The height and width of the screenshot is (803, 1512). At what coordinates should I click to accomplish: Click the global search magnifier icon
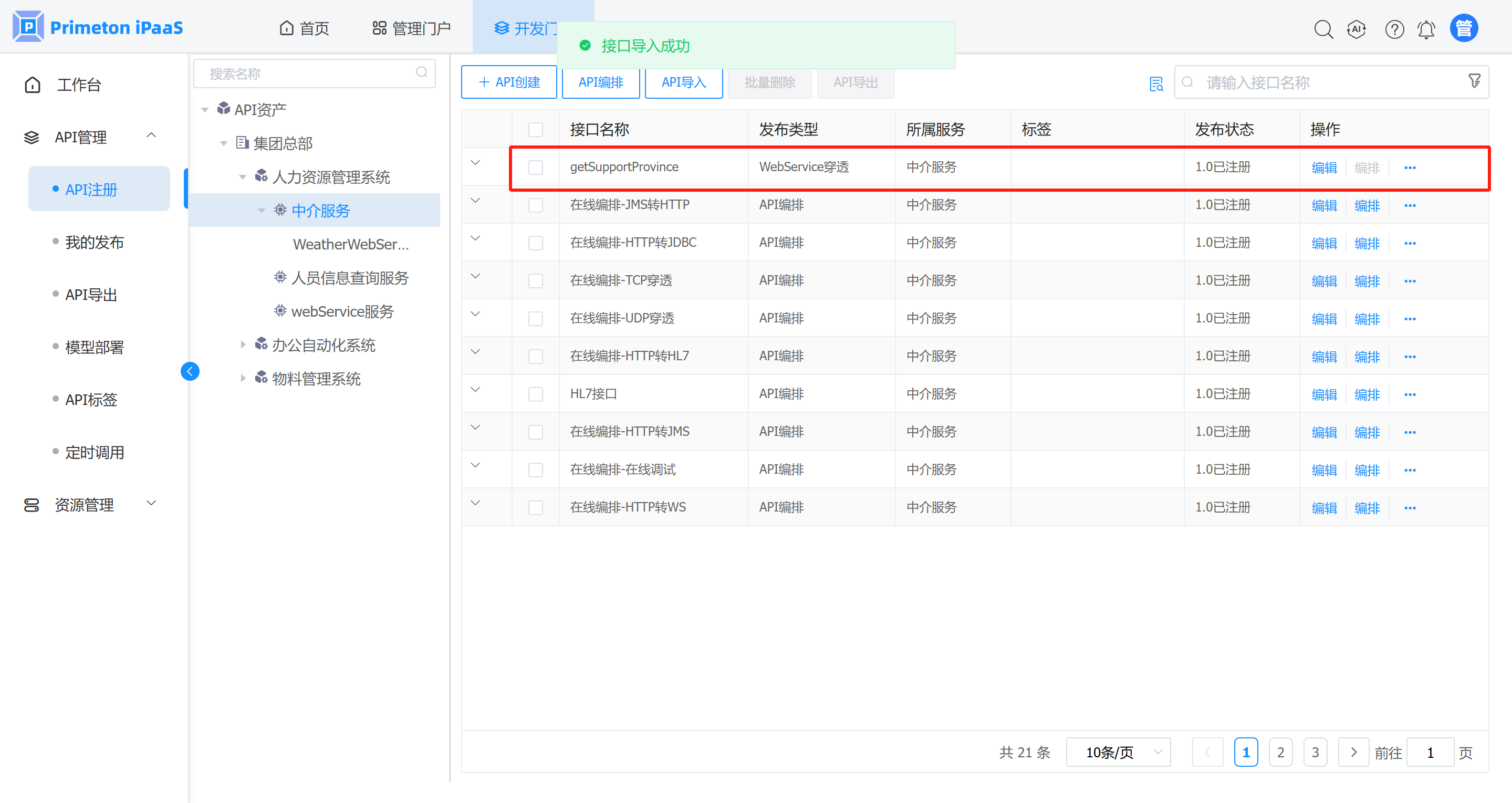(x=1323, y=29)
